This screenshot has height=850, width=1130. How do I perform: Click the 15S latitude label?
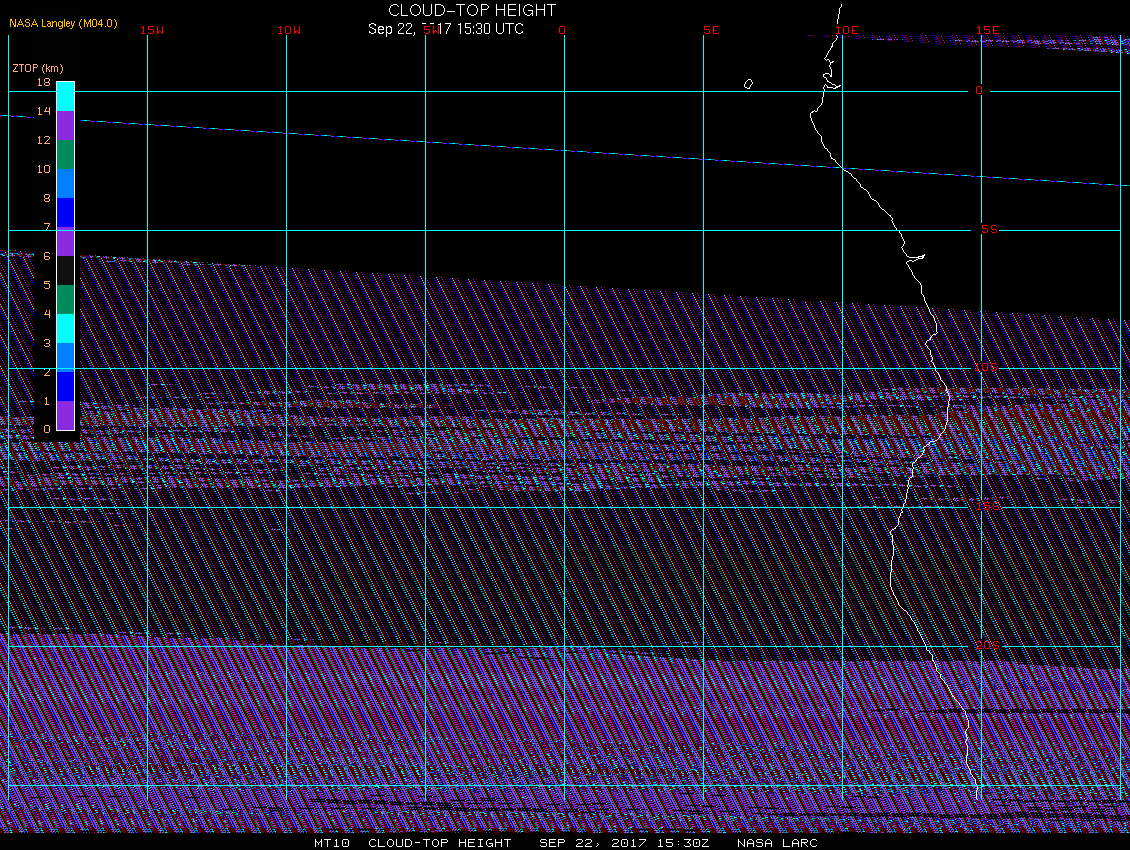coord(987,506)
